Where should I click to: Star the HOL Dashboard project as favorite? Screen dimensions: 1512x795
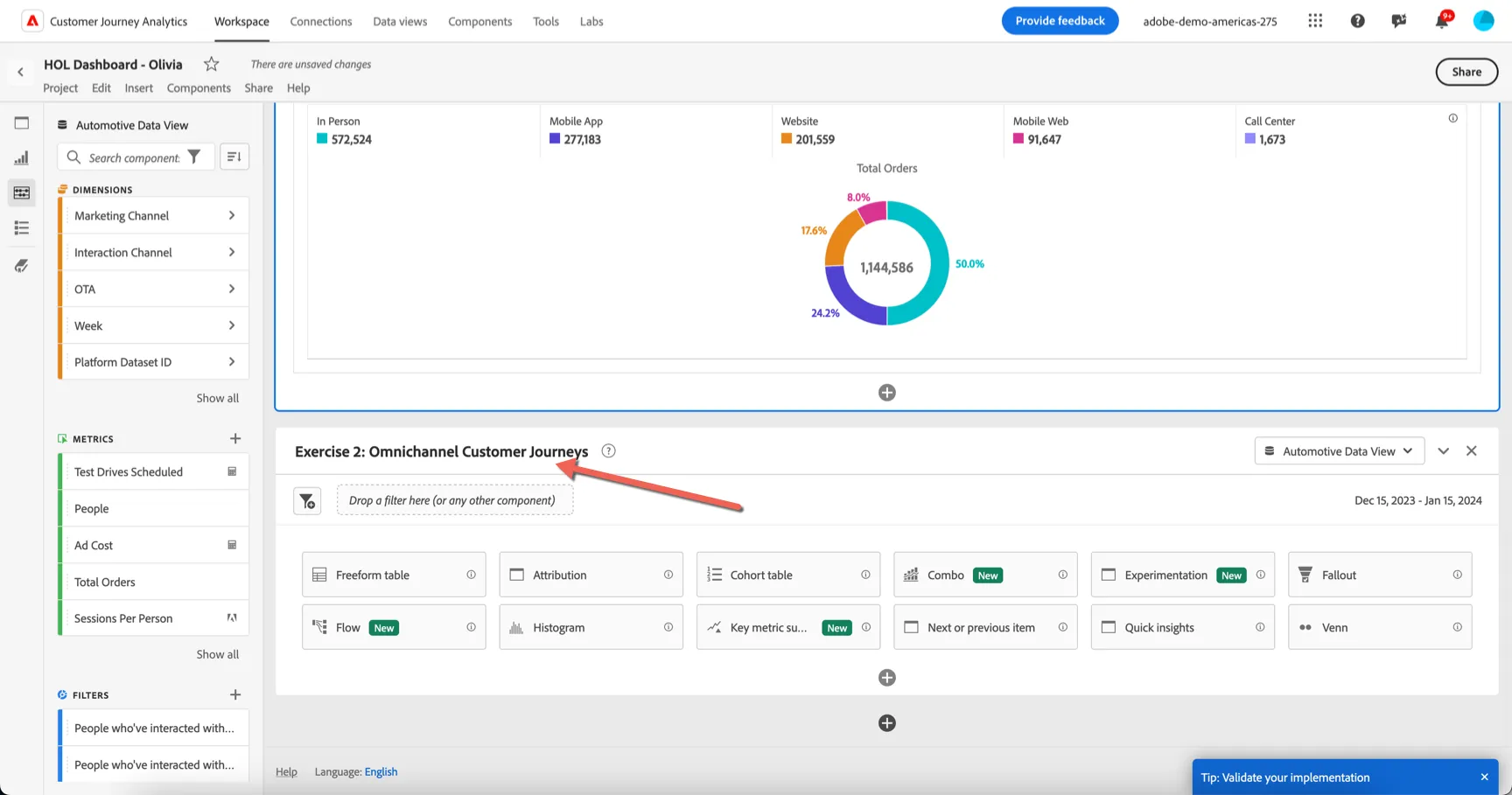(x=211, y=64)
